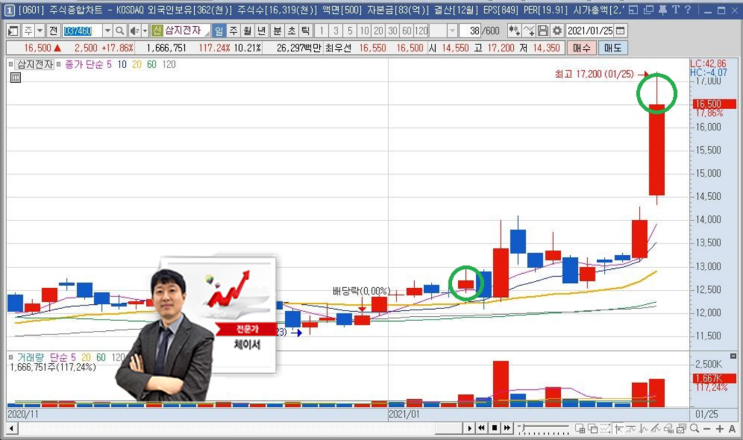Click the bottom toolbar overlapping windows icon
Image resolution: width=743 pixels, height=440 pixels.
point(592,429)
